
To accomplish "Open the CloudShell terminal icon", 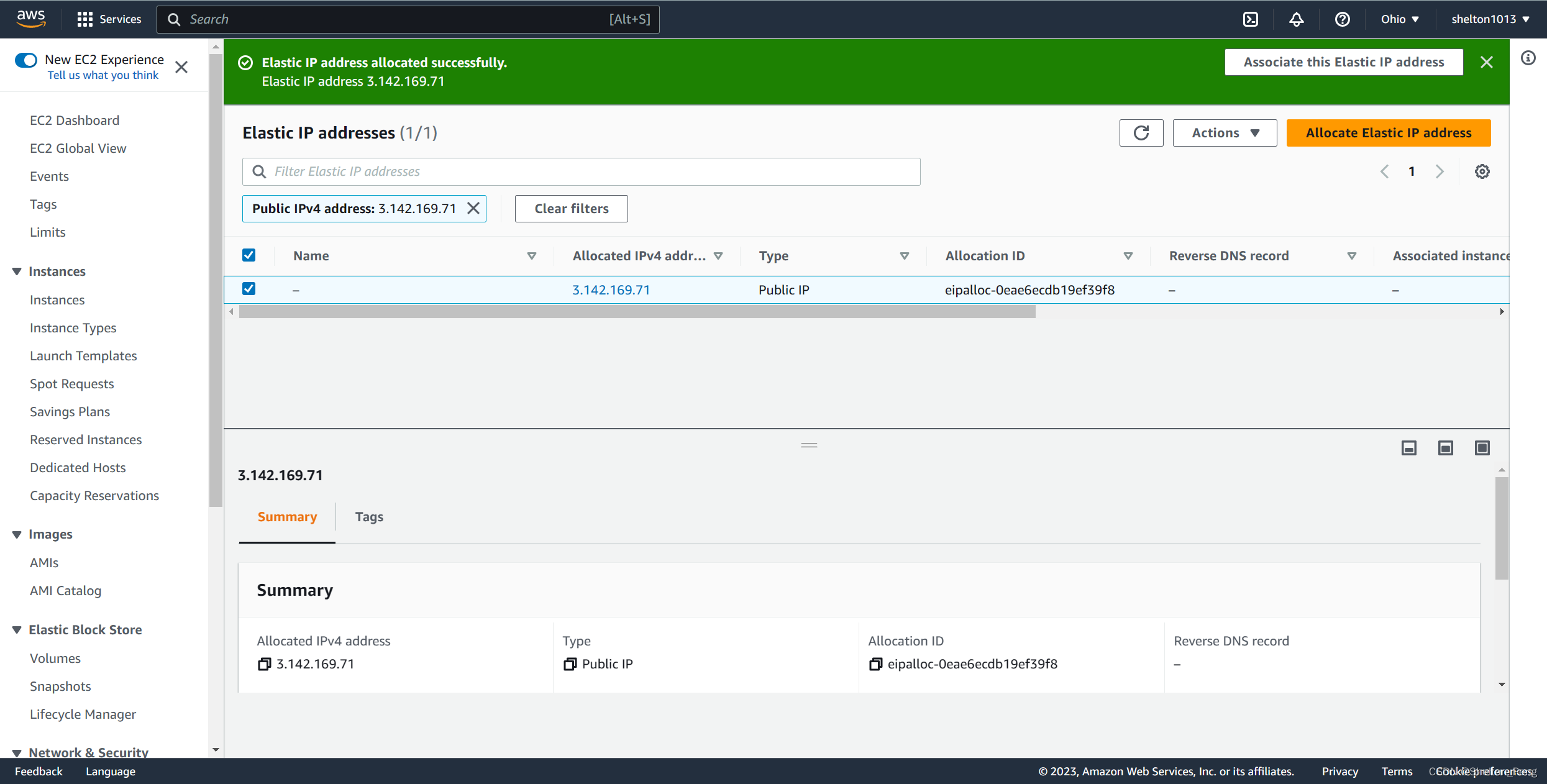I will pyautogui.click(x=1250, y=19).
